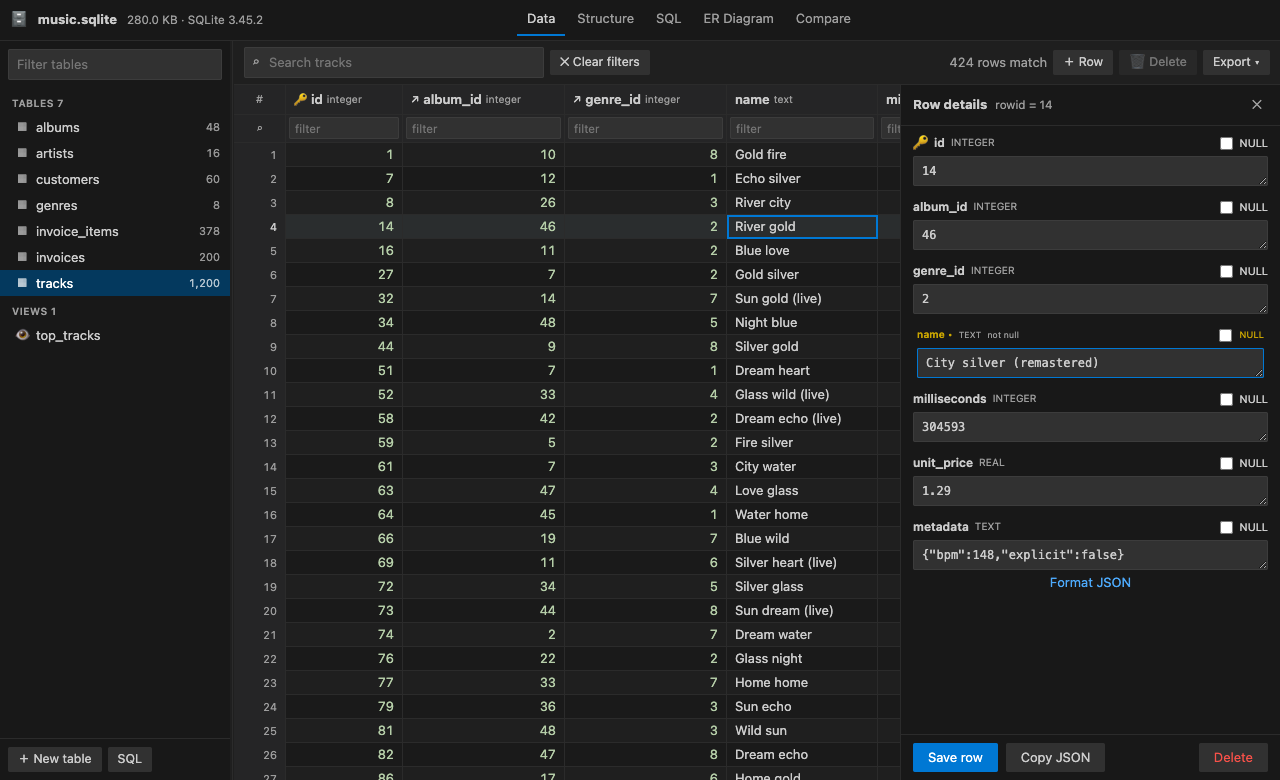Focus the Search tracks field
The height and width of the screenshot is (780, 1280).
394,62
